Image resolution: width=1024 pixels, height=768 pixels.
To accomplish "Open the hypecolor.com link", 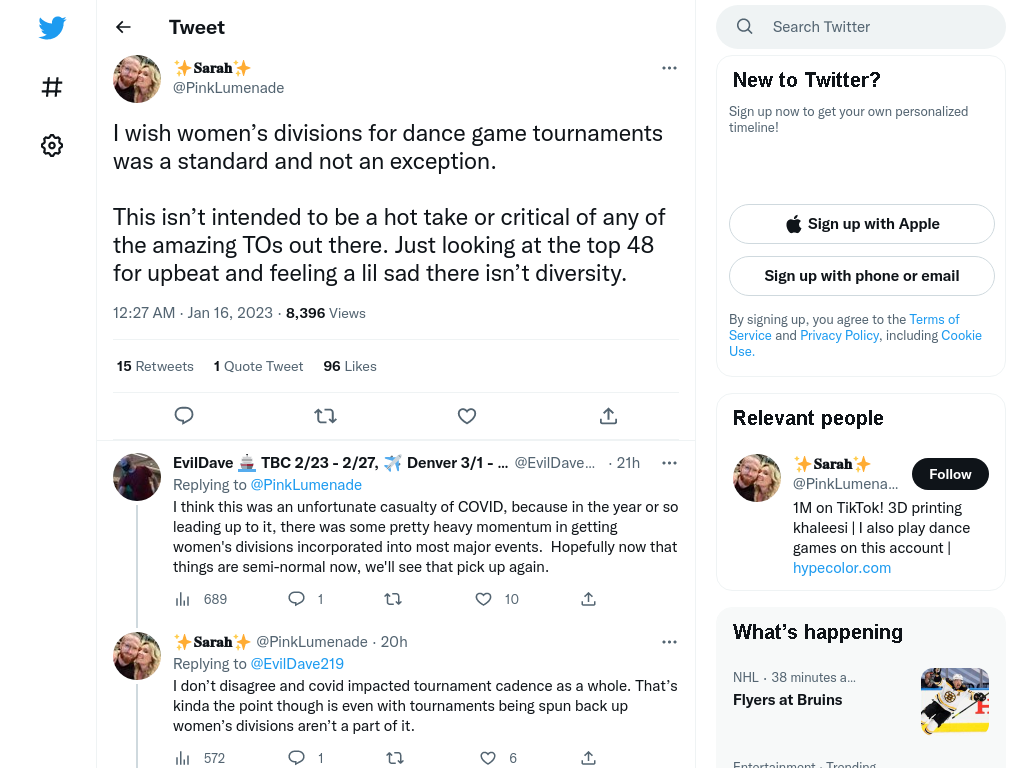I will point(841,568).
